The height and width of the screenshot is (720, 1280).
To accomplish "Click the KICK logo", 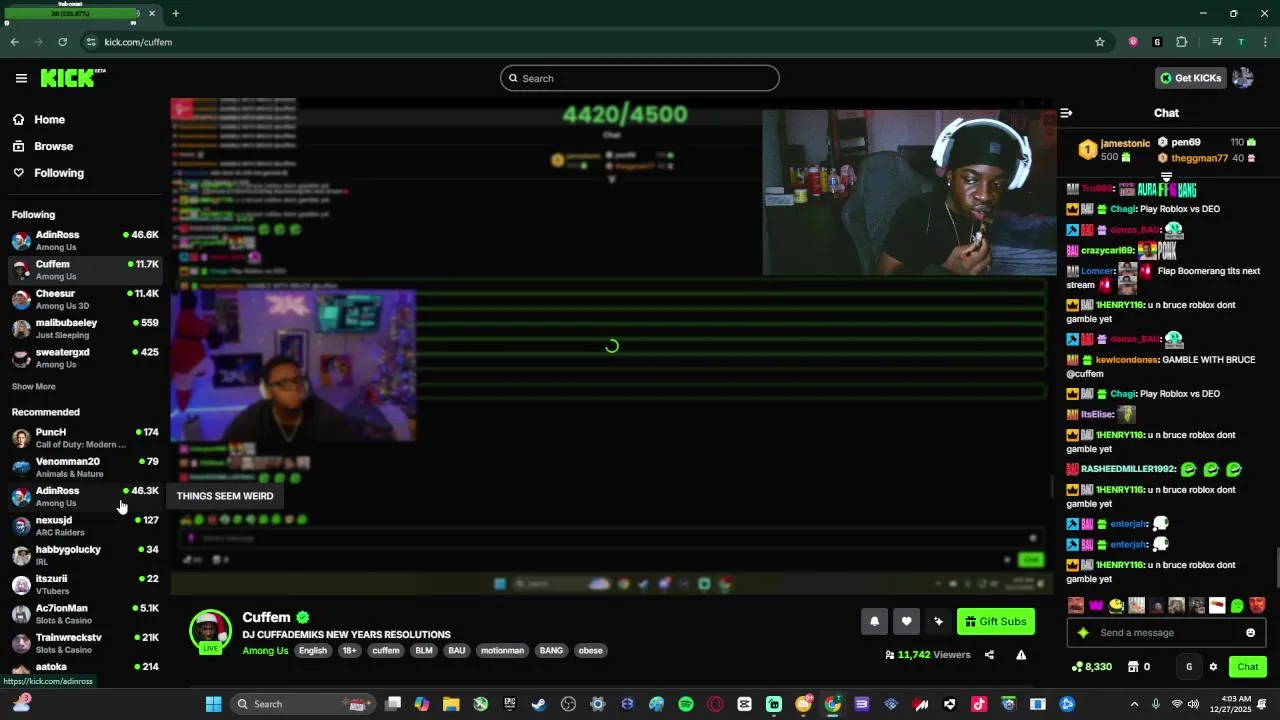I will click(x=73, y=78).
